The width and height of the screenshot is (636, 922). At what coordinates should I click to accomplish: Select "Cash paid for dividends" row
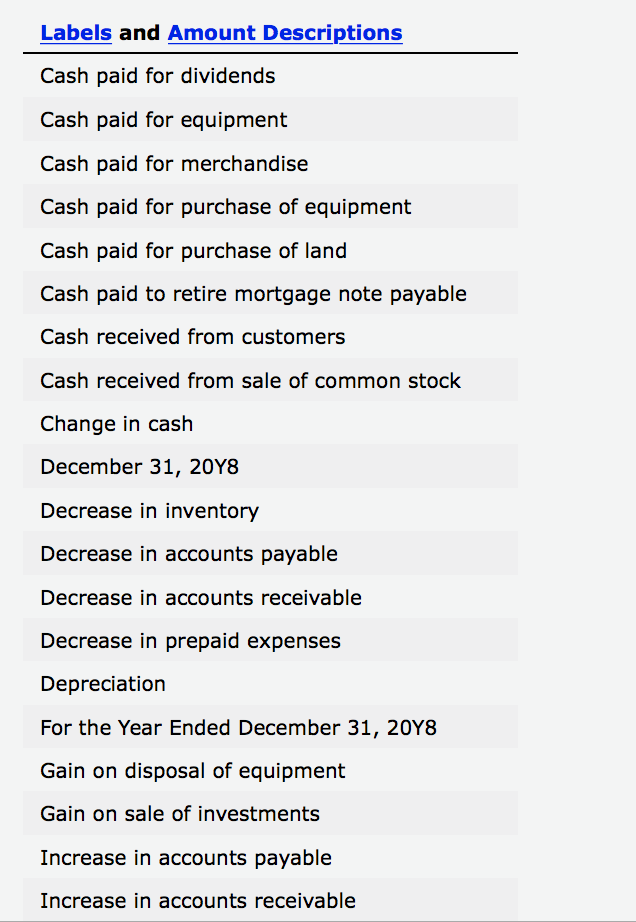coord(158,76)
